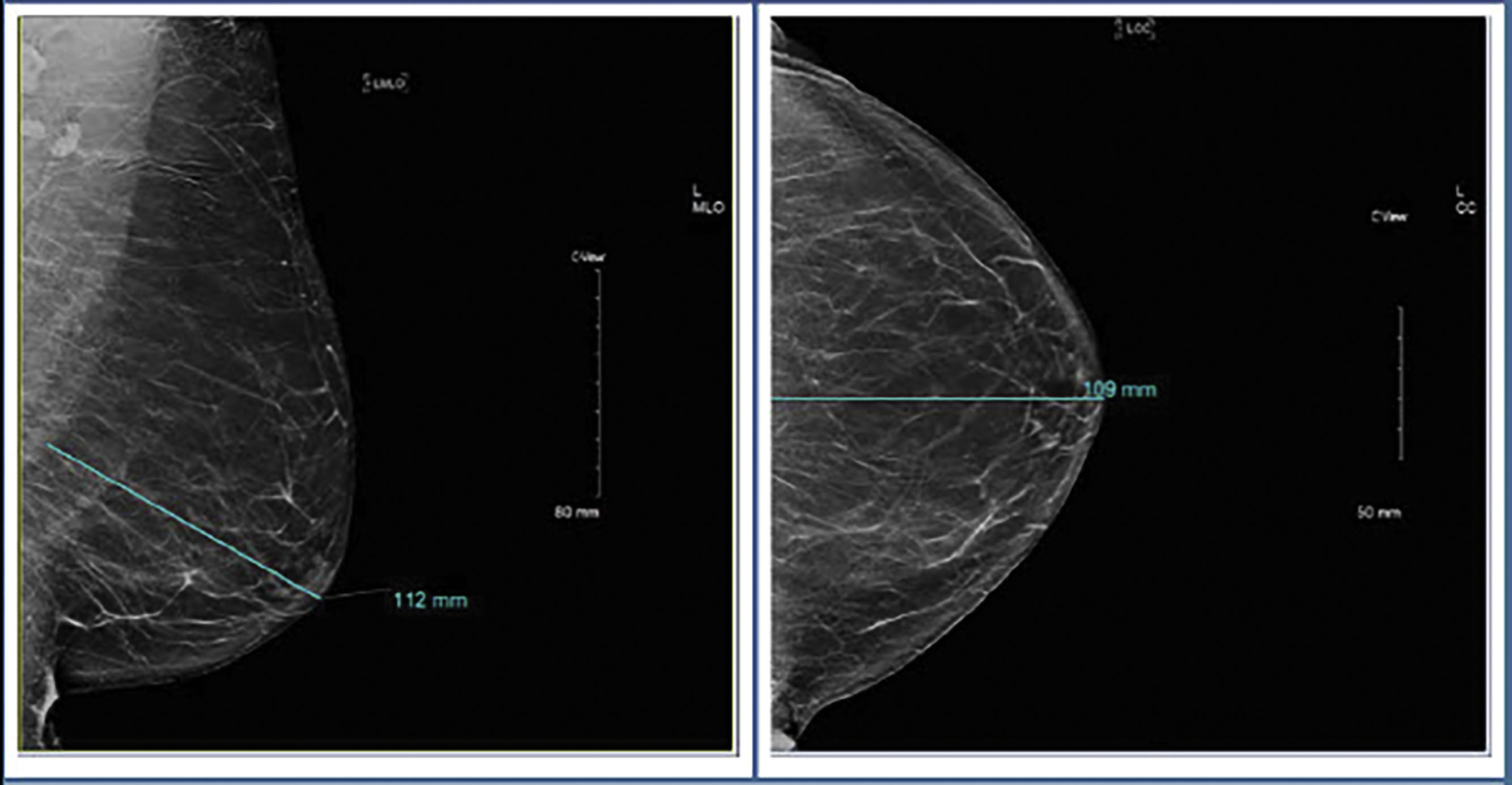
Task: Click the 80 mm scale ruler
Action: click(599, 385)
